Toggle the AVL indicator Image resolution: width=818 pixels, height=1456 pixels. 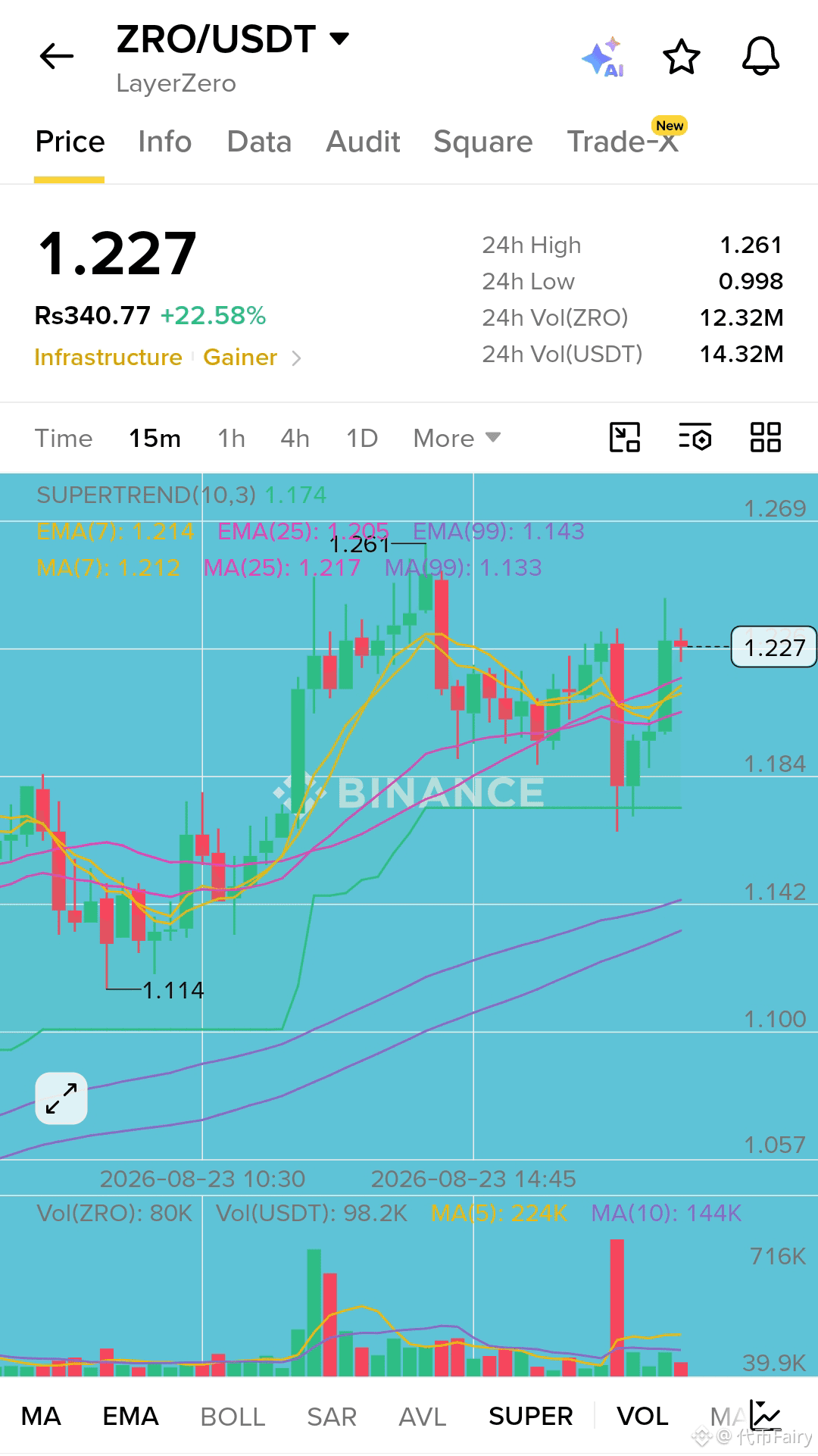coord(423,1416)
